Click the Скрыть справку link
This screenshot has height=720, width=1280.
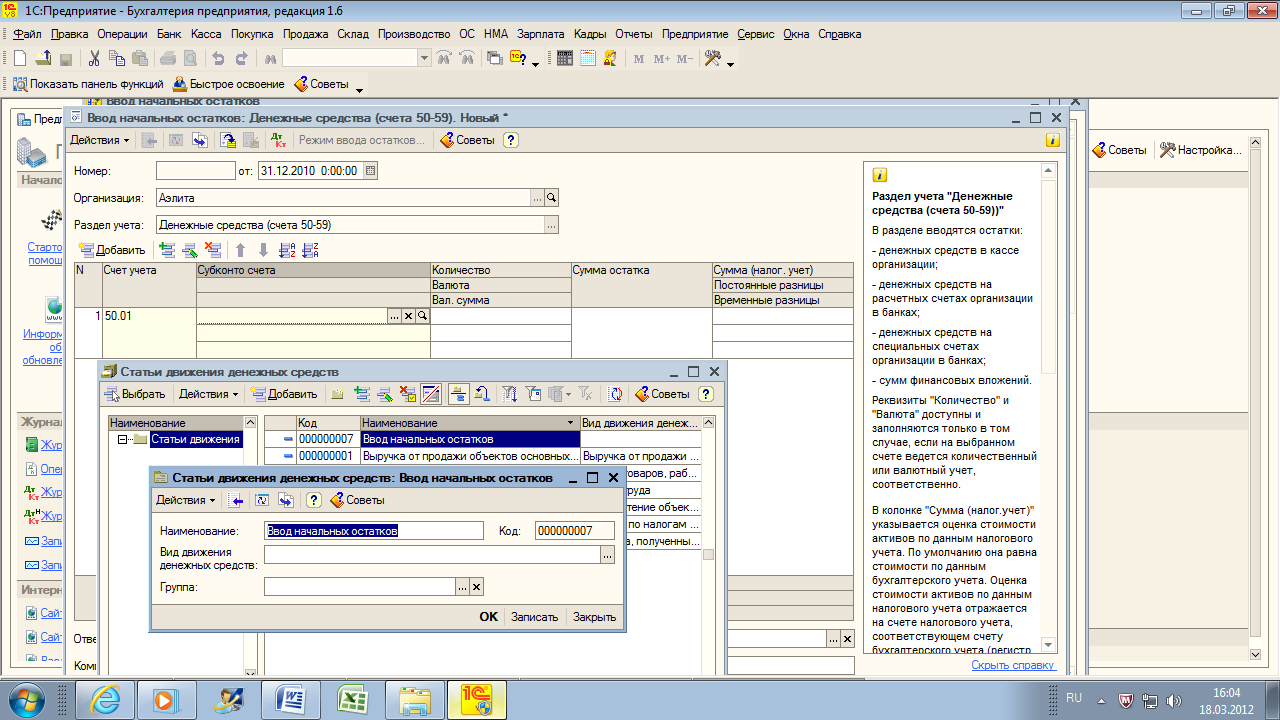pyautogui.click(x=1013, y=665)
